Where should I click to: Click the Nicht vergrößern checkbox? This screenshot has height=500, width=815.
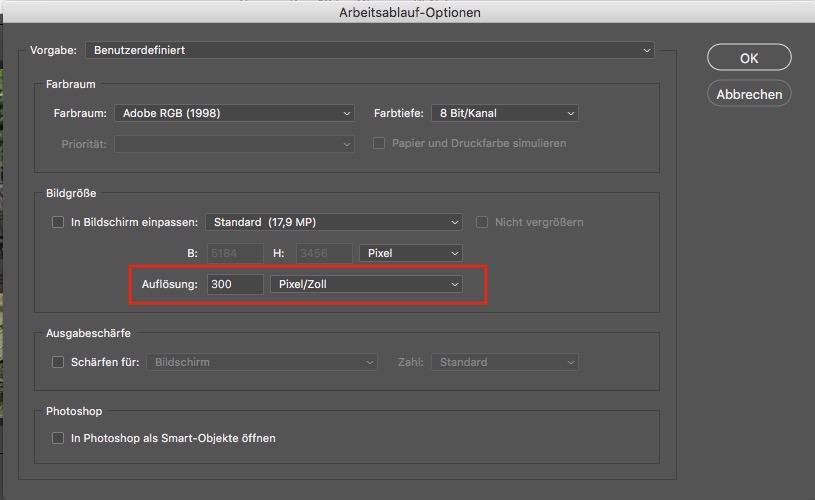pos(485,222)
